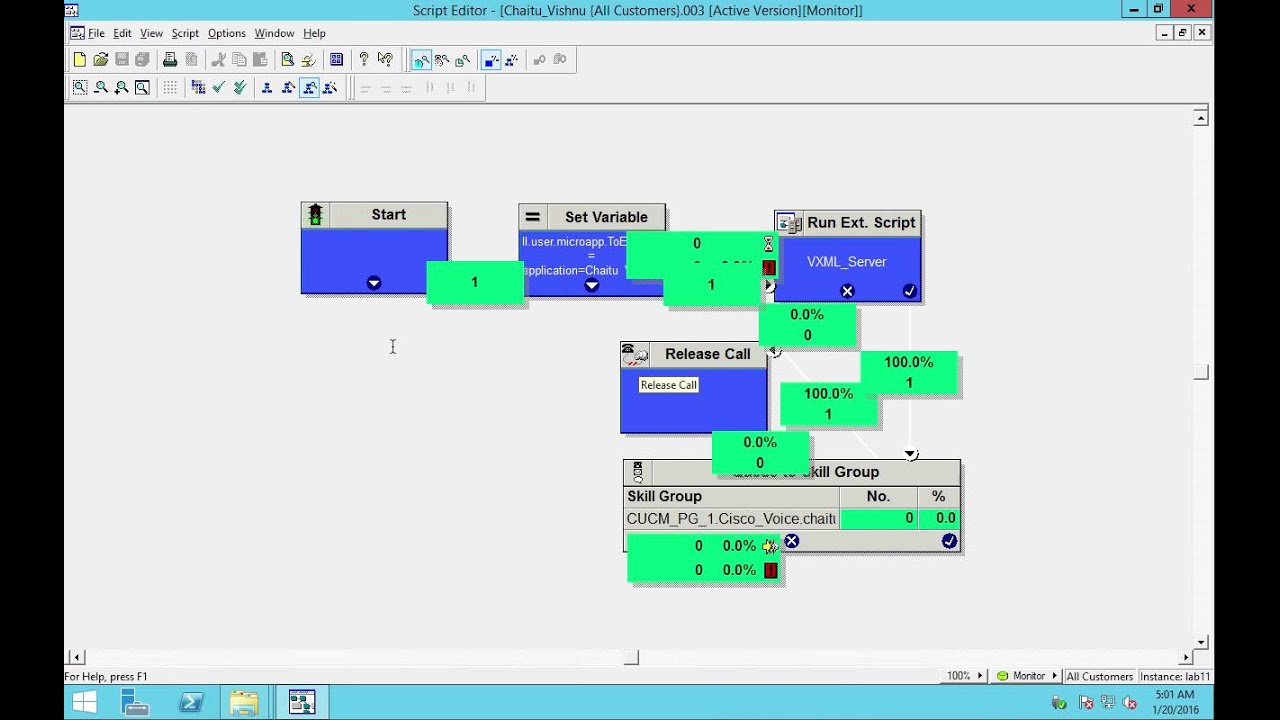Click the checkmark terminal on Skill Group node

(949, 541)
